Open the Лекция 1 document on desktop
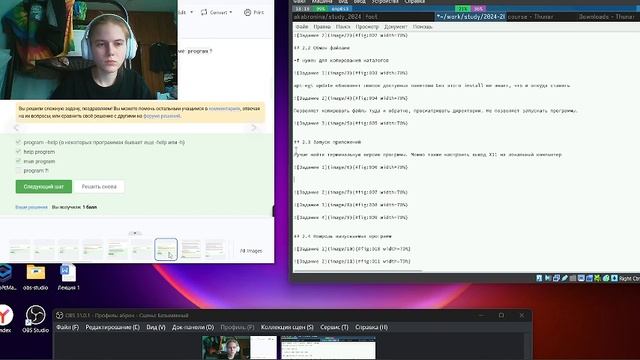Screen dimensions: 640x360 click(68, 278)
